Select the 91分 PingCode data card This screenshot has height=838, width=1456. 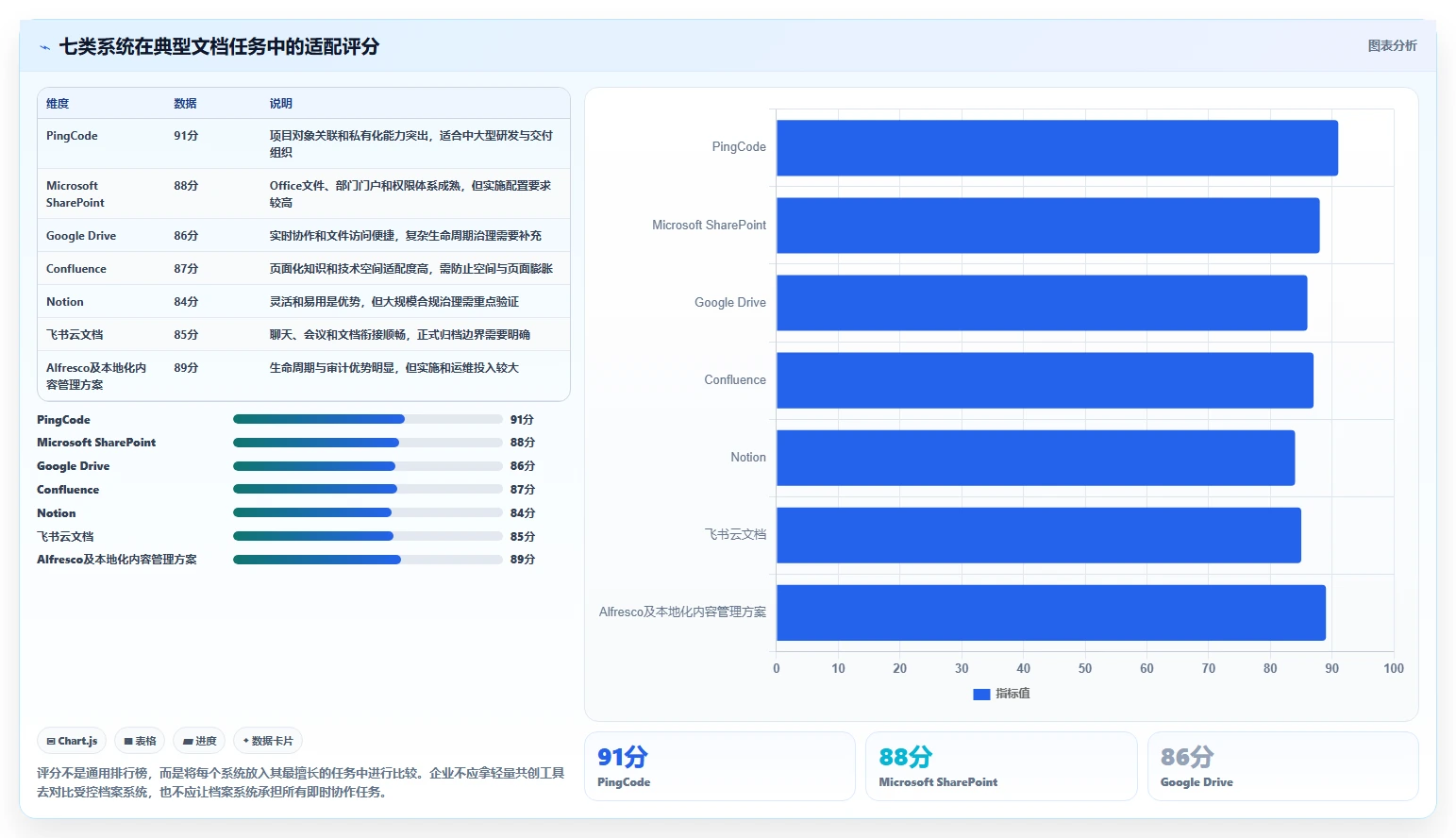[719, 766]
